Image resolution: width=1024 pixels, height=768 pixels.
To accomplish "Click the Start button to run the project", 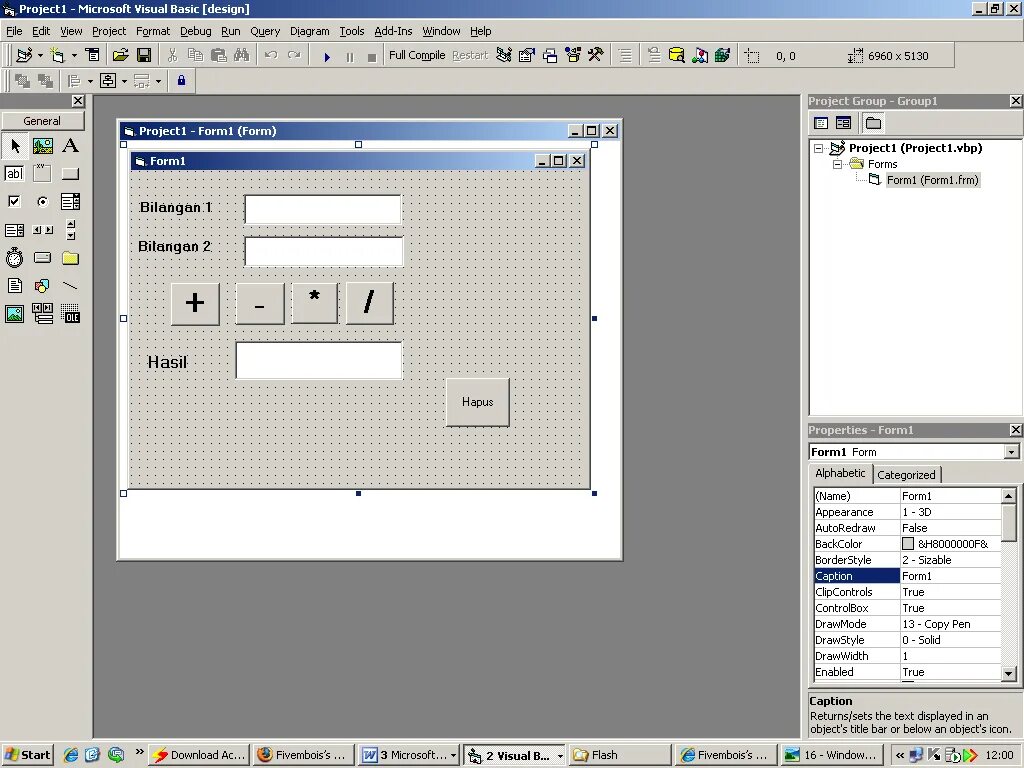I will coord(327,55).
